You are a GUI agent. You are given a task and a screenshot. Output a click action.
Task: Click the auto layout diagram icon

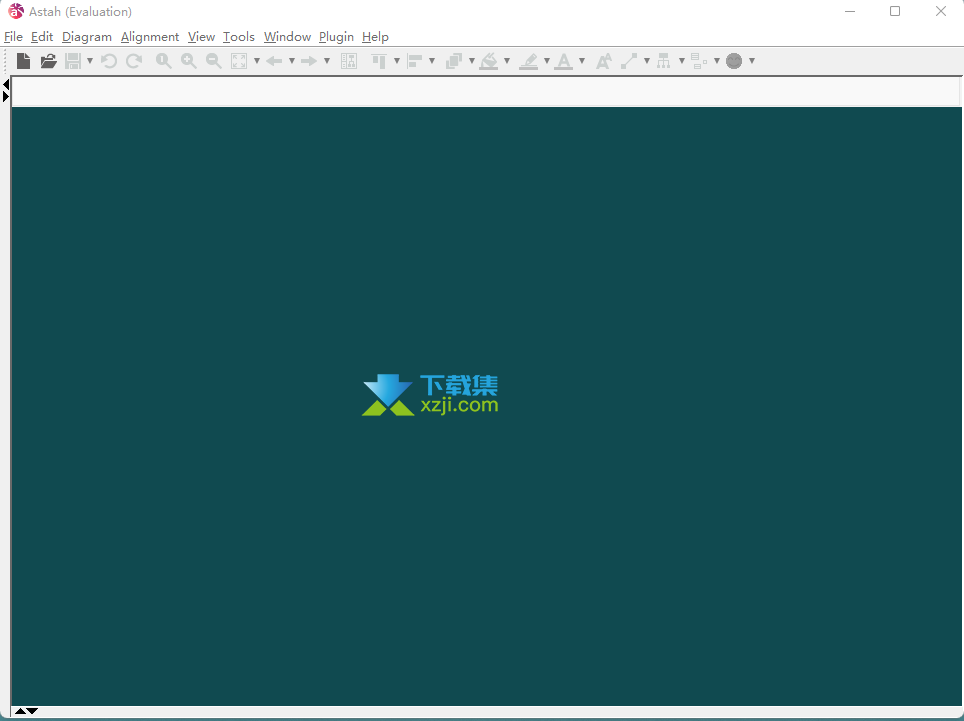click(x=349, y=61)
